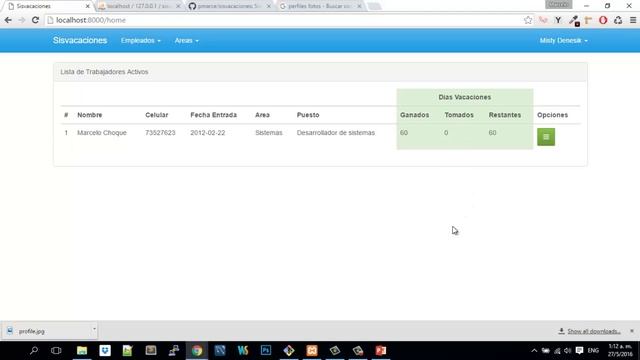
Task: Click the date 2012-02-22 cell
Action: click(207, 133)
